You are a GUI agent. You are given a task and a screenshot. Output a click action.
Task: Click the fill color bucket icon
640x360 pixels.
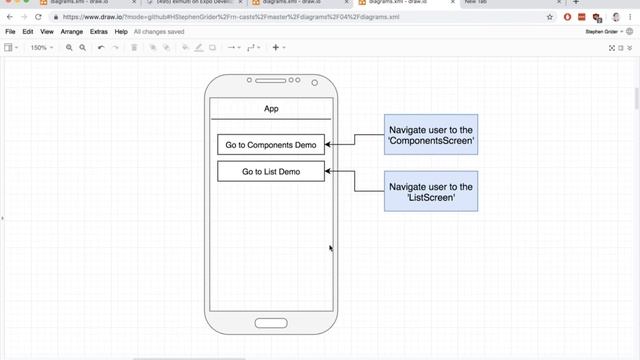[x=185, y=48]
